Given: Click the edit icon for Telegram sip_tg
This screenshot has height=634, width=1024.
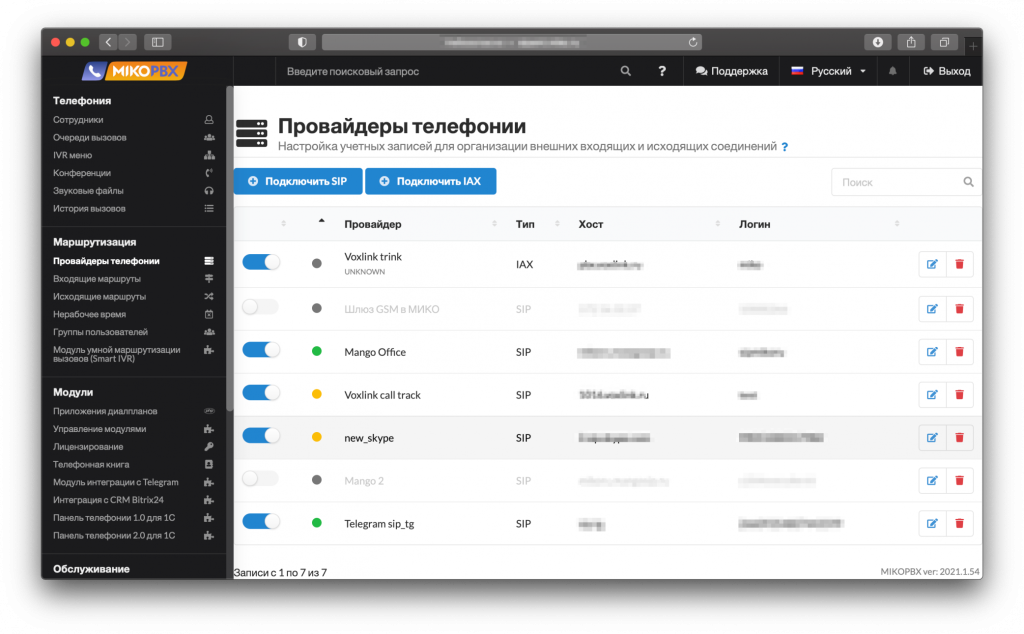Looking at the screenshot, I should (x=932, y=523).
